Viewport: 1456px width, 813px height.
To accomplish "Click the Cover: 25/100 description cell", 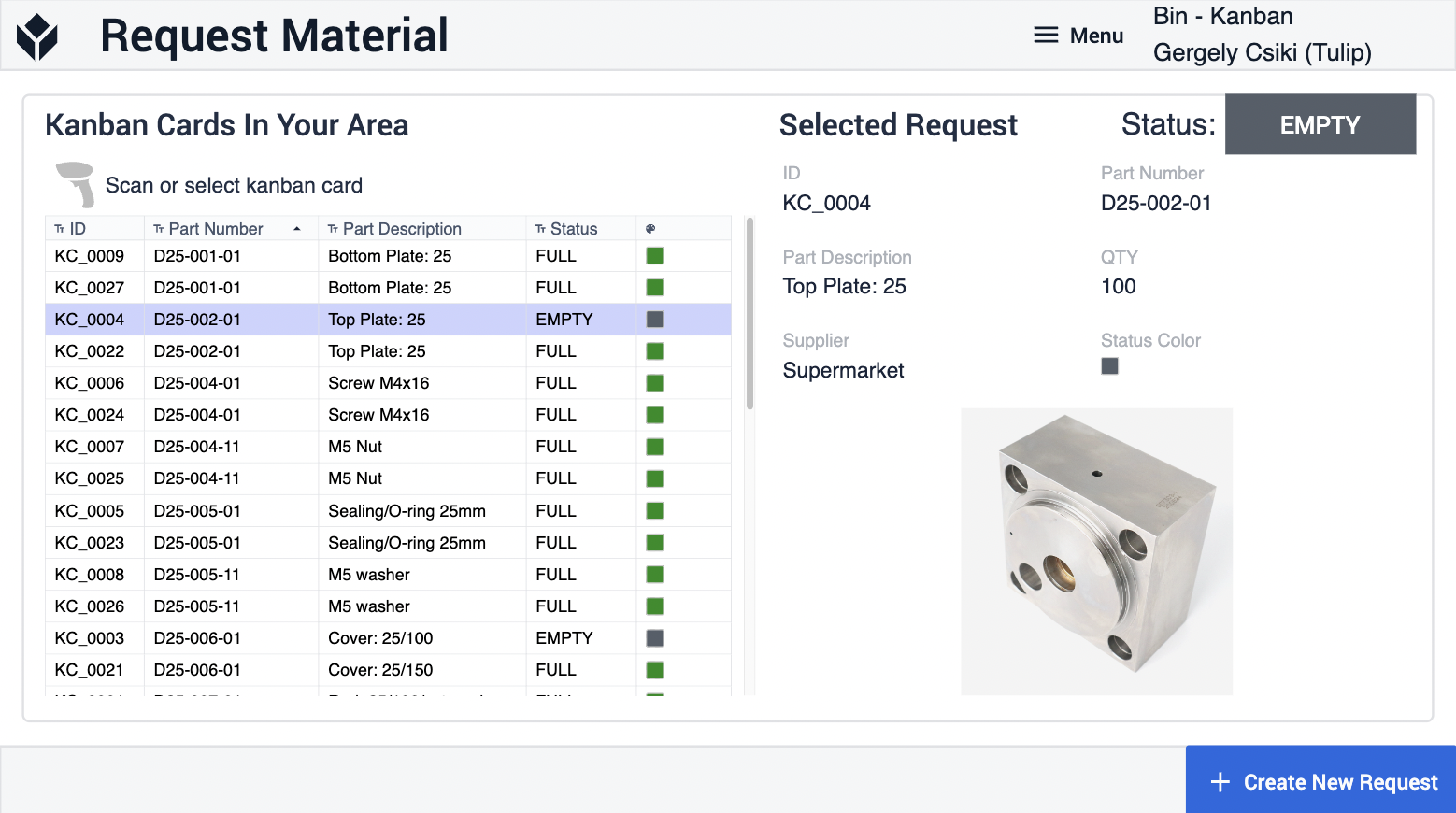I will coord(421,638).
